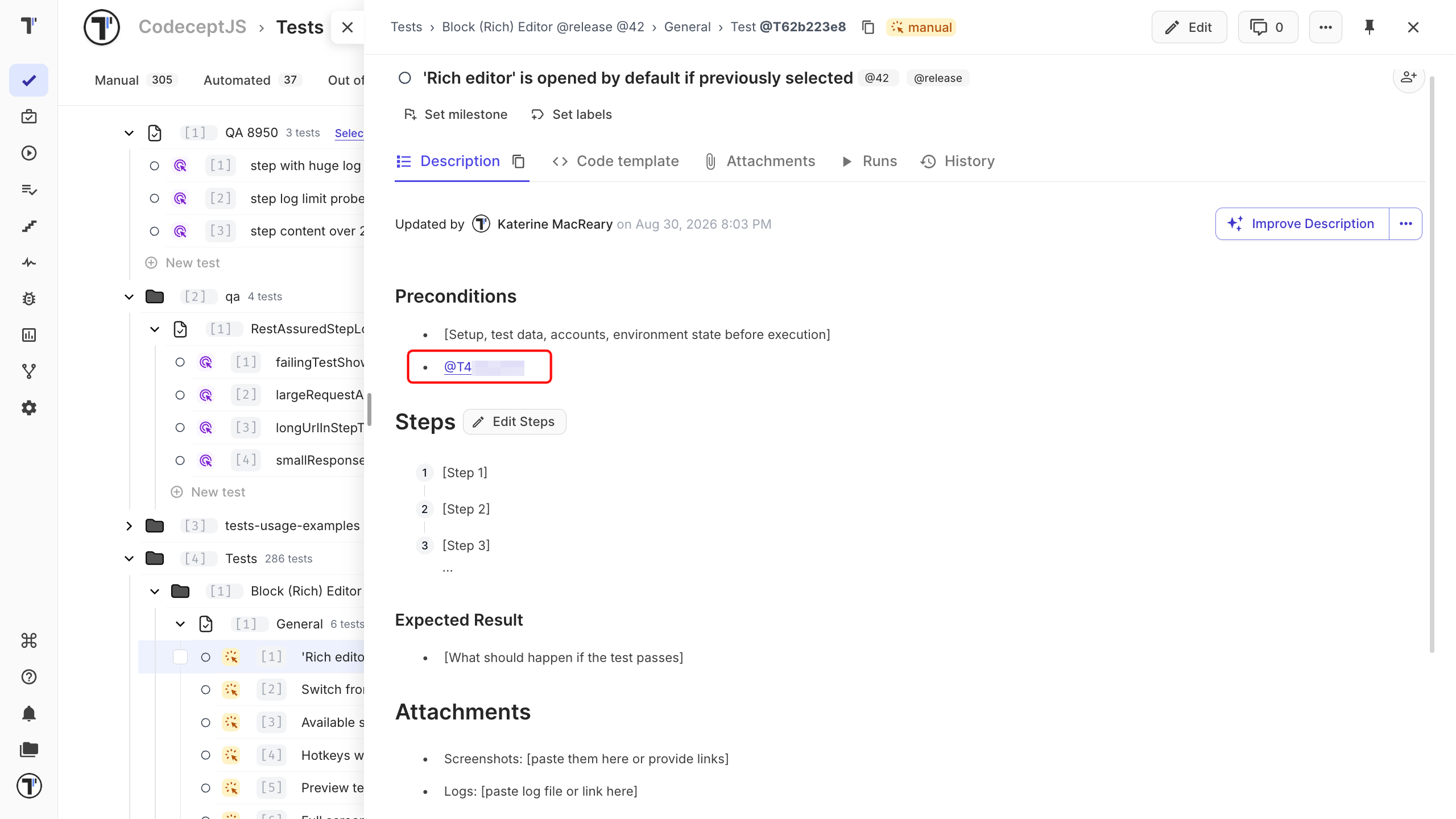Toggle status circle for smallResponse
1456x819 pixels.
pyautogui.click(x=180, y=460)
